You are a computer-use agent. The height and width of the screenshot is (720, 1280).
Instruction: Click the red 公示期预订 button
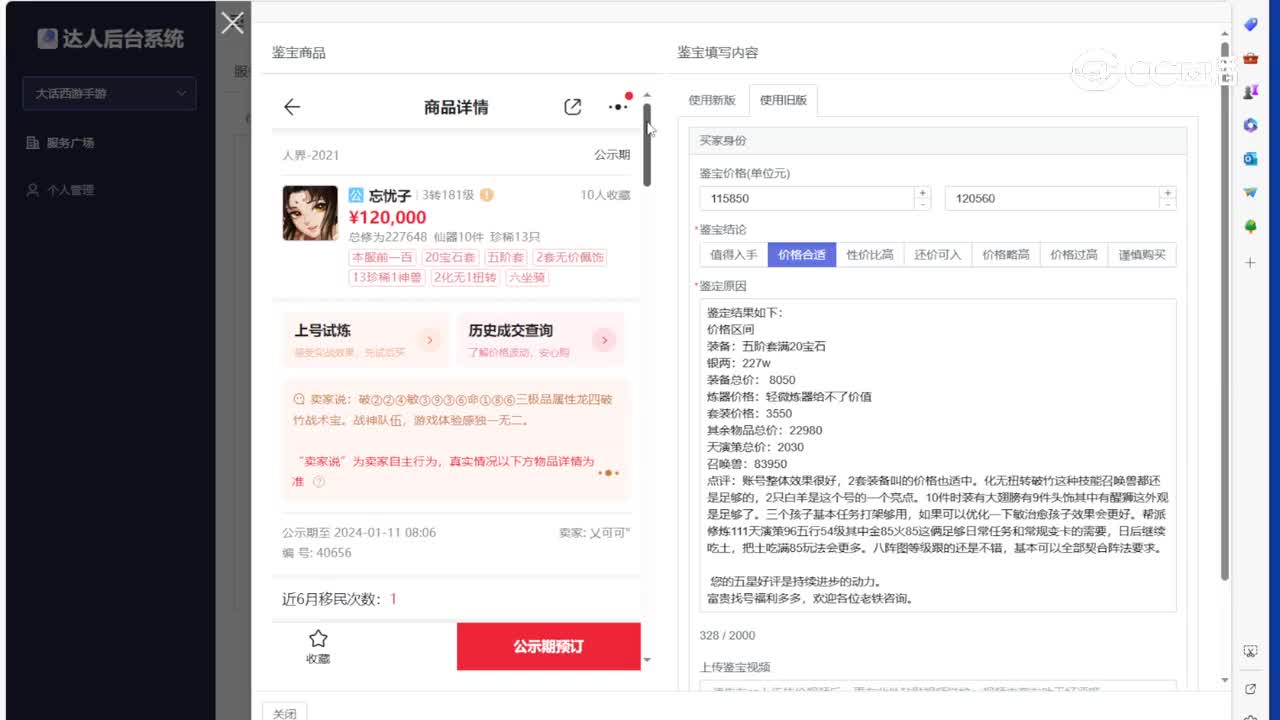[x=548, y=646]
